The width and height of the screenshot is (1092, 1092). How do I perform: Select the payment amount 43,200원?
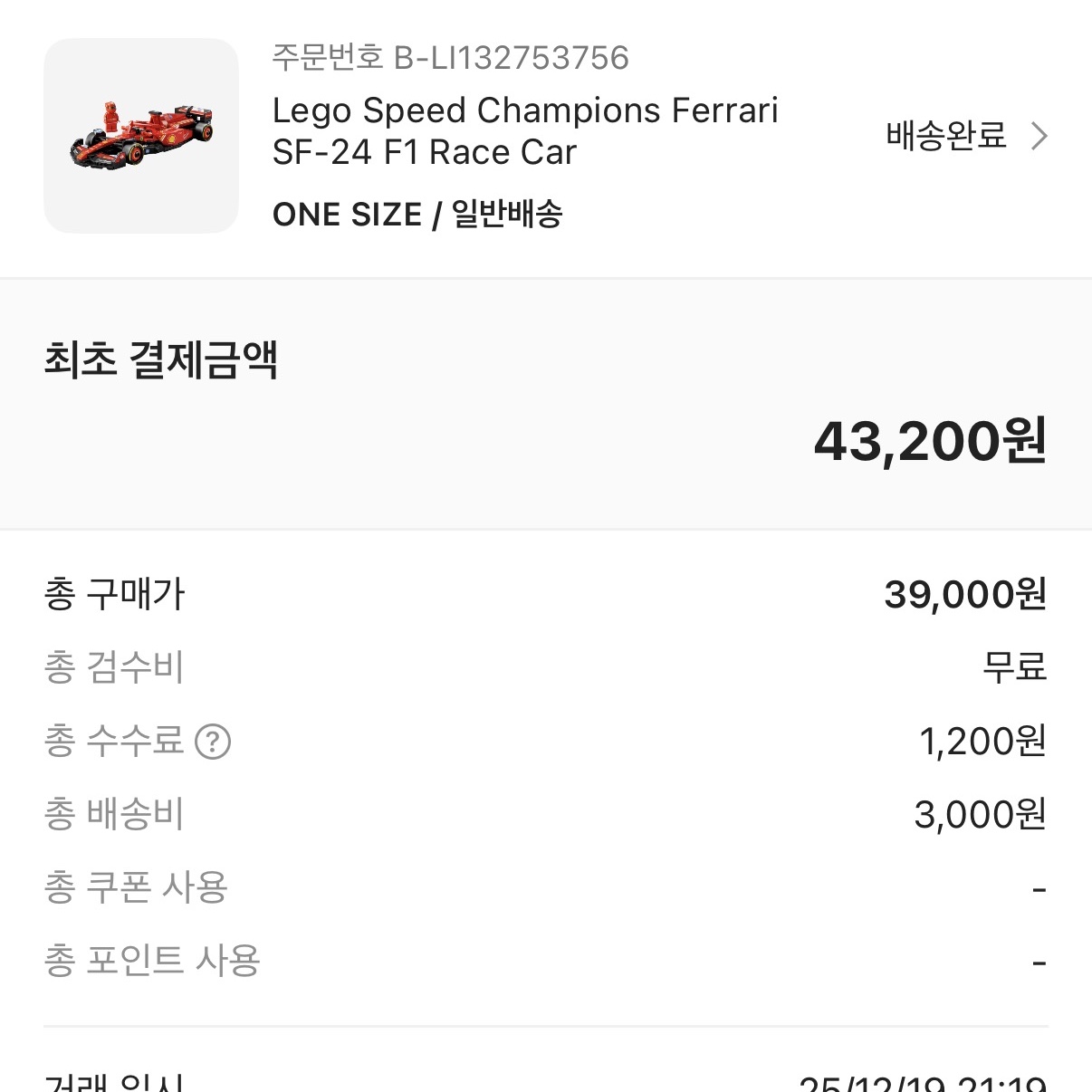click(x=931, y=442)
